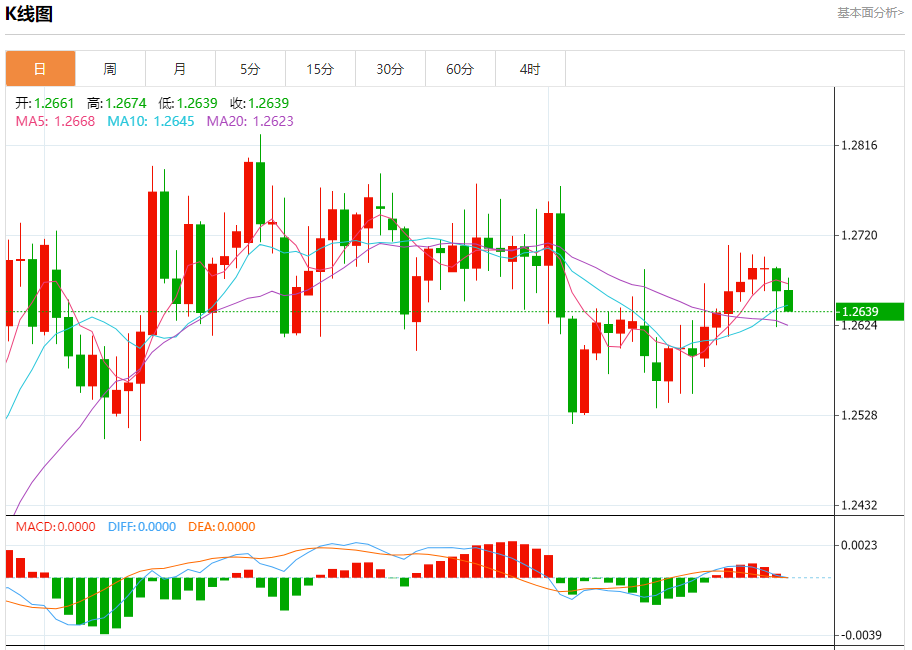The width and height of the screenshot is (912, 650).
Task: Select the 日 daily chart tab
Action: (41, 69)
